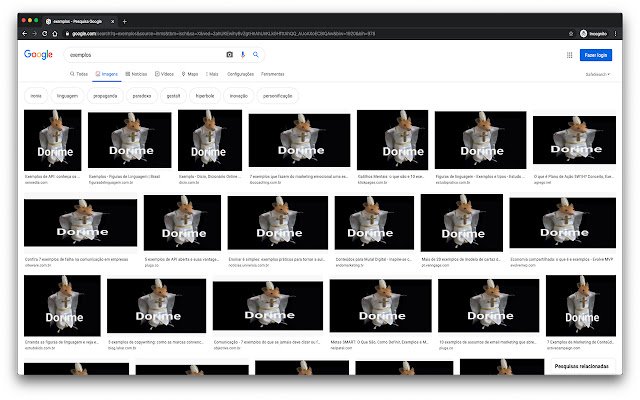Filter by the 'gestalt' chip
The width and height of the screenshot is (640, 400).
tap(173, 96)
